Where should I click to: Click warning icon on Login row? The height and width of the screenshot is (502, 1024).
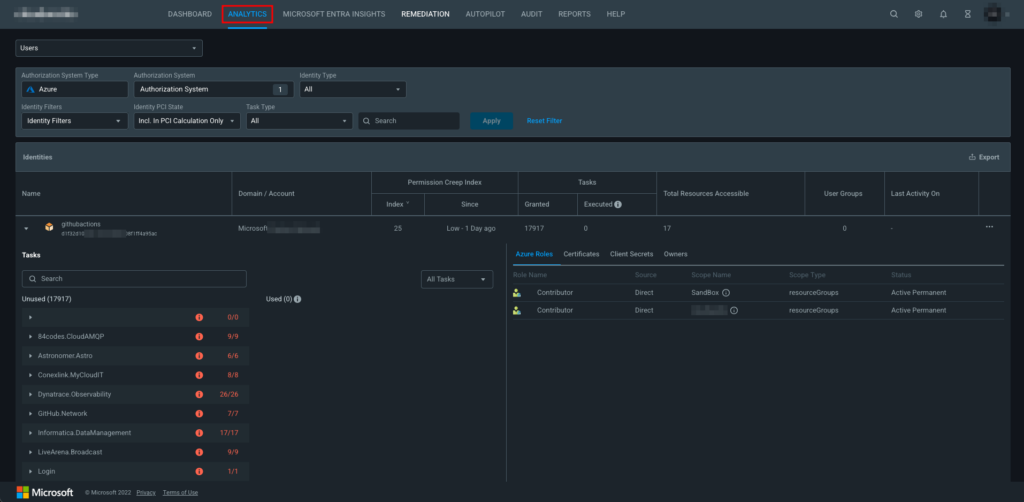pyautogui.click(x=199, y=471)
